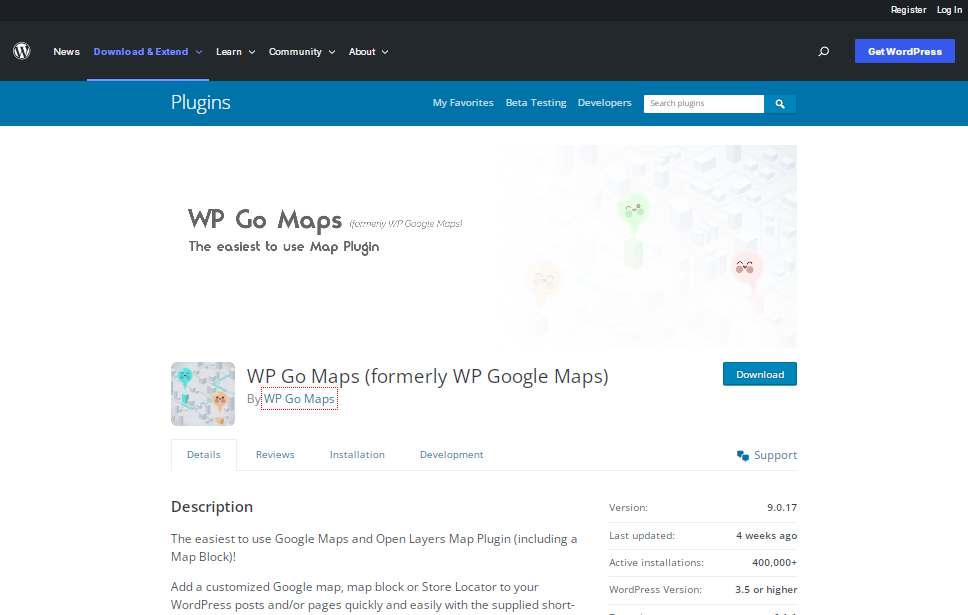This screenshot has width=968, height=615.
Task: Switch to the Reviews tab
Action: [275, 455]
